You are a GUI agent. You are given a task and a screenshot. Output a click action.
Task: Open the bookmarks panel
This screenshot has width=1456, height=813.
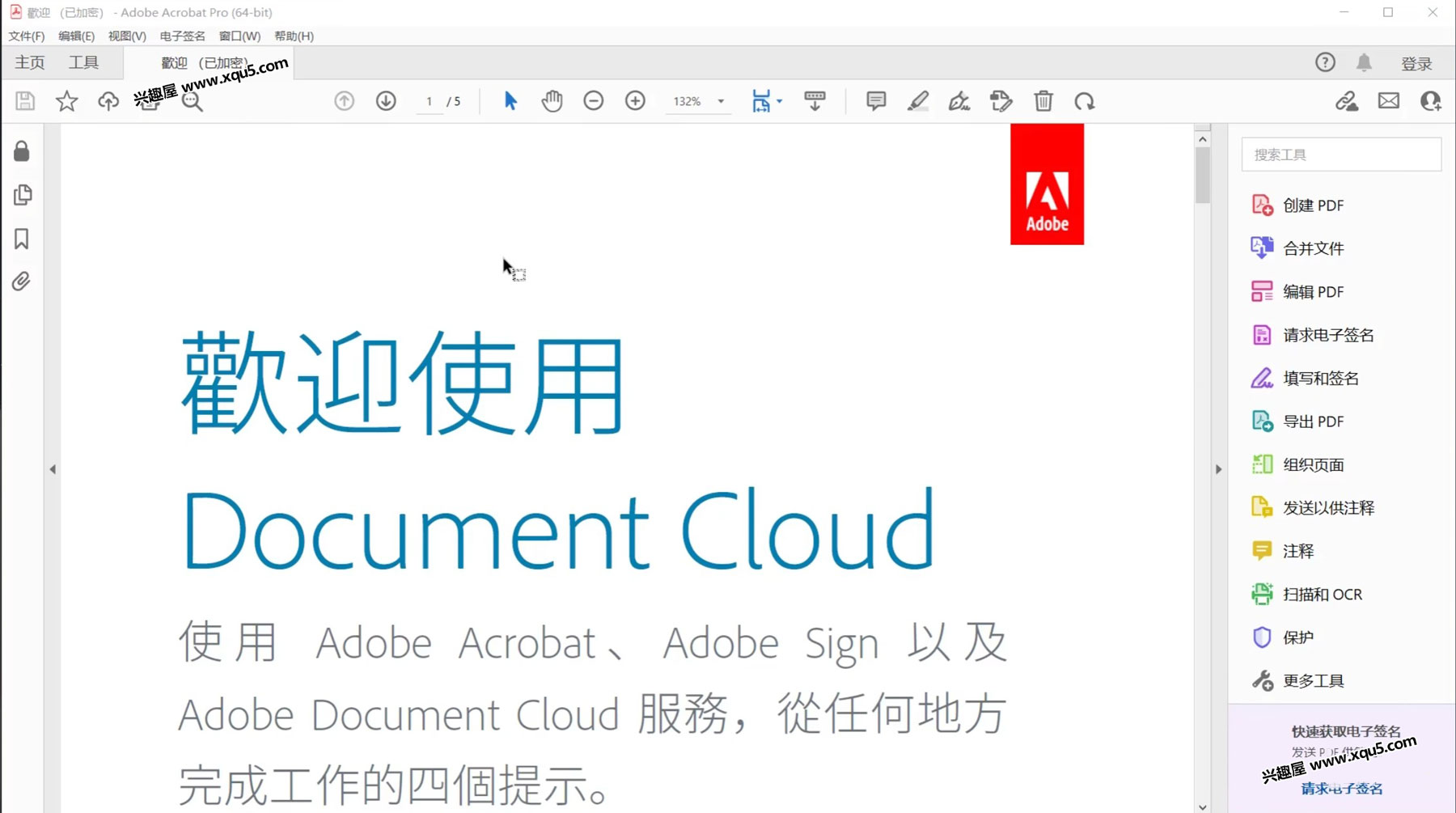tap(22, 239)
